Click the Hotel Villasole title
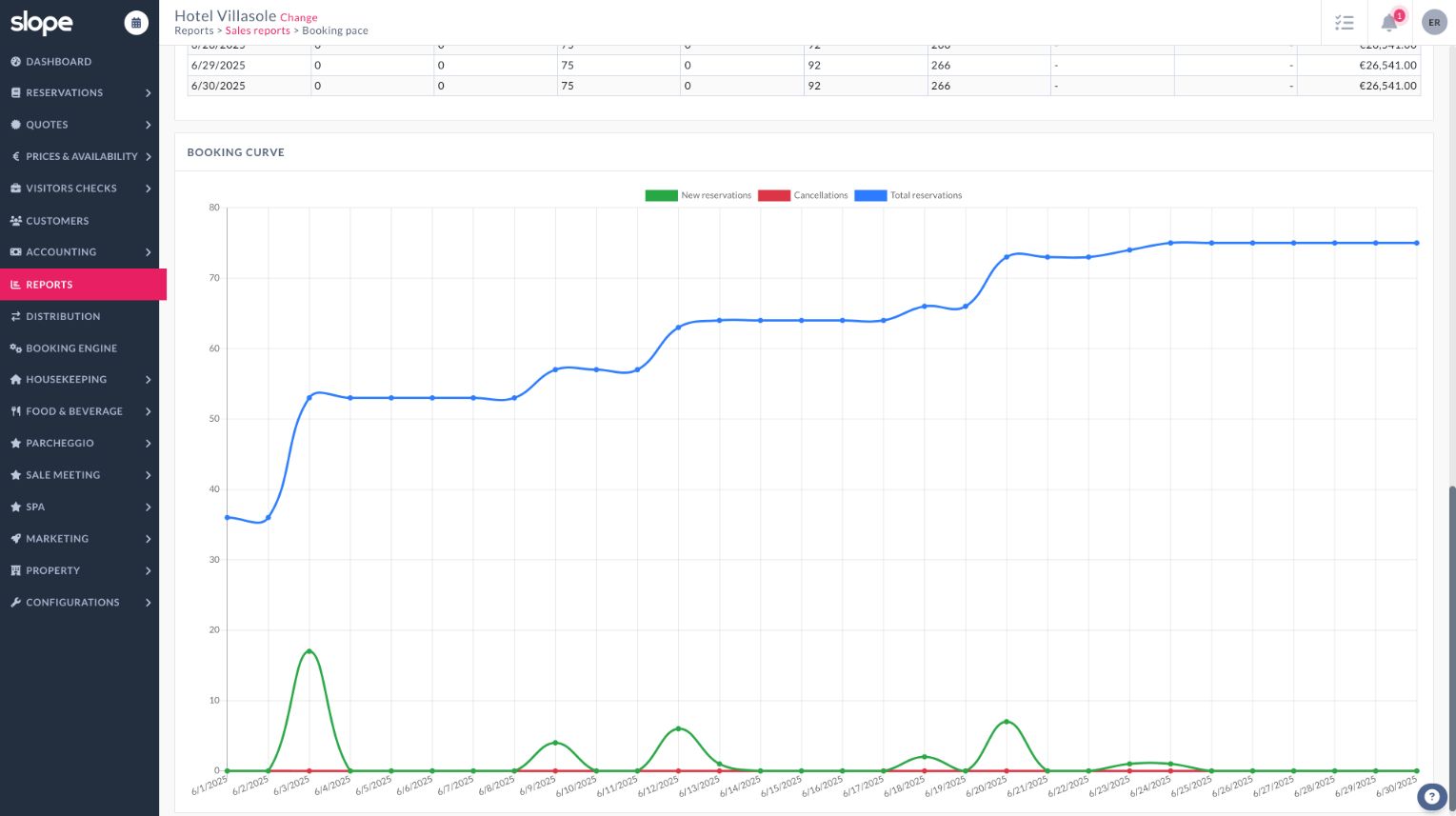This screenshot has height=816, width=1456. 226,16
